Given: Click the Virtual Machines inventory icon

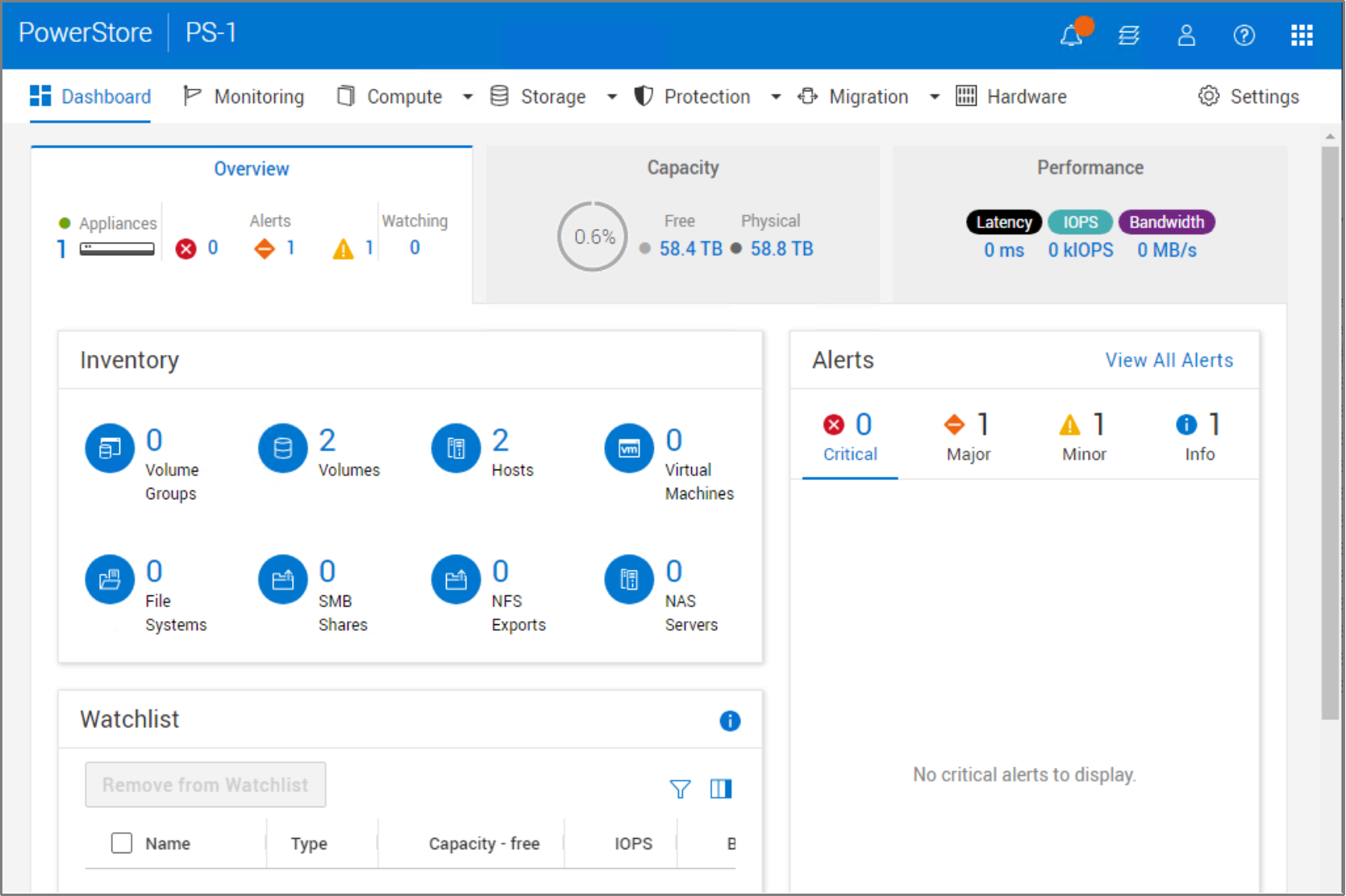Looking at the screenshot, I should point(629,448).
